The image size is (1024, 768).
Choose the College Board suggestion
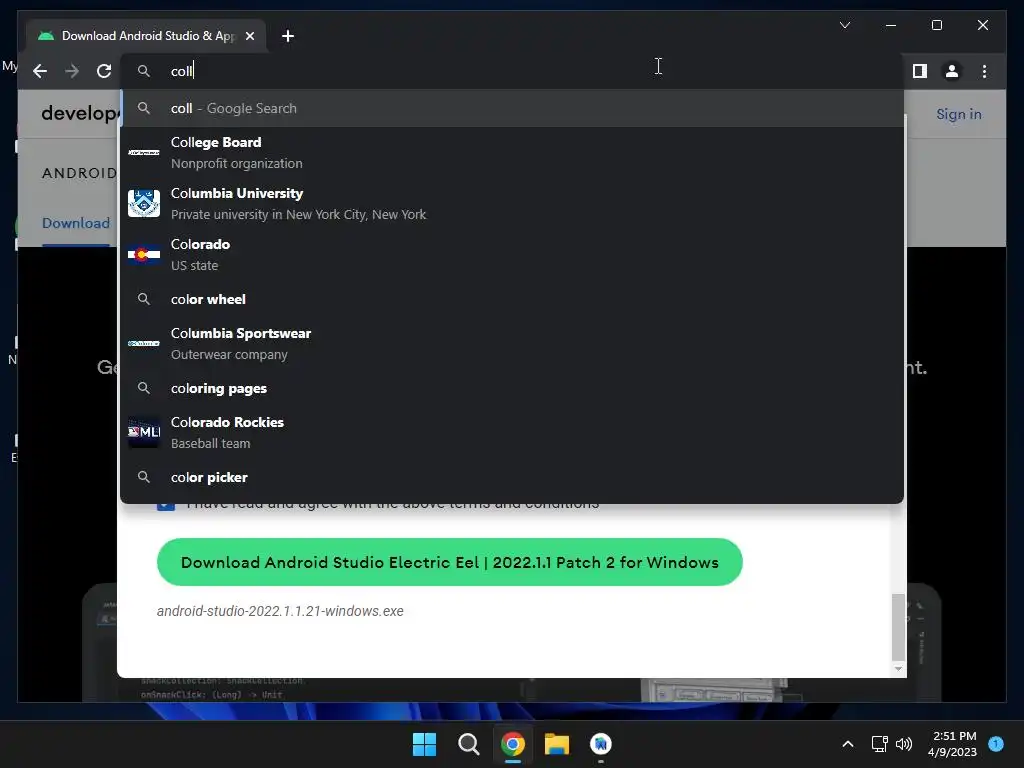(x=513, y=152)
